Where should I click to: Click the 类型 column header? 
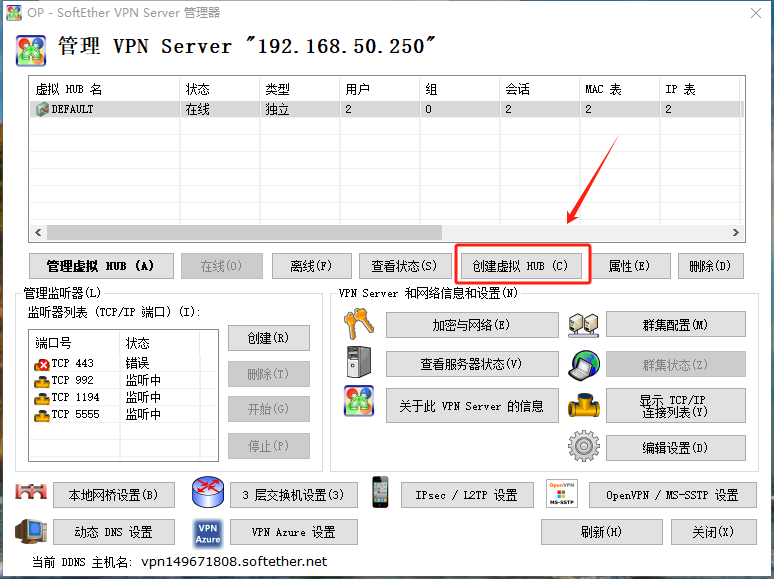(300, 89)
